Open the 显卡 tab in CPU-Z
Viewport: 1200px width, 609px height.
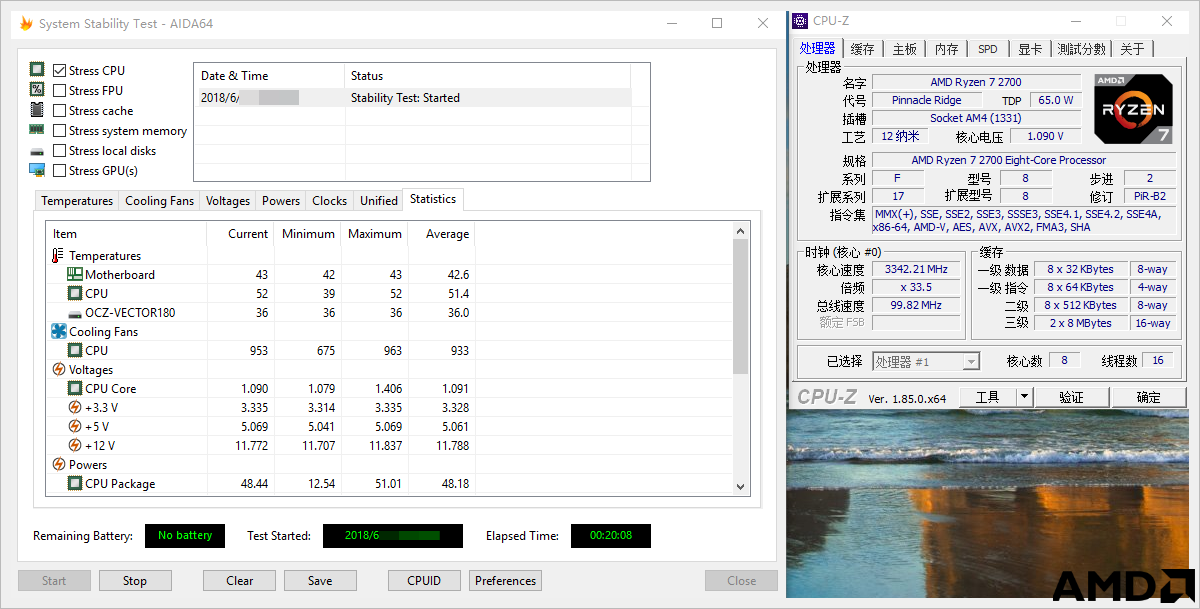pyautogui.click(x=1031, y=49)
